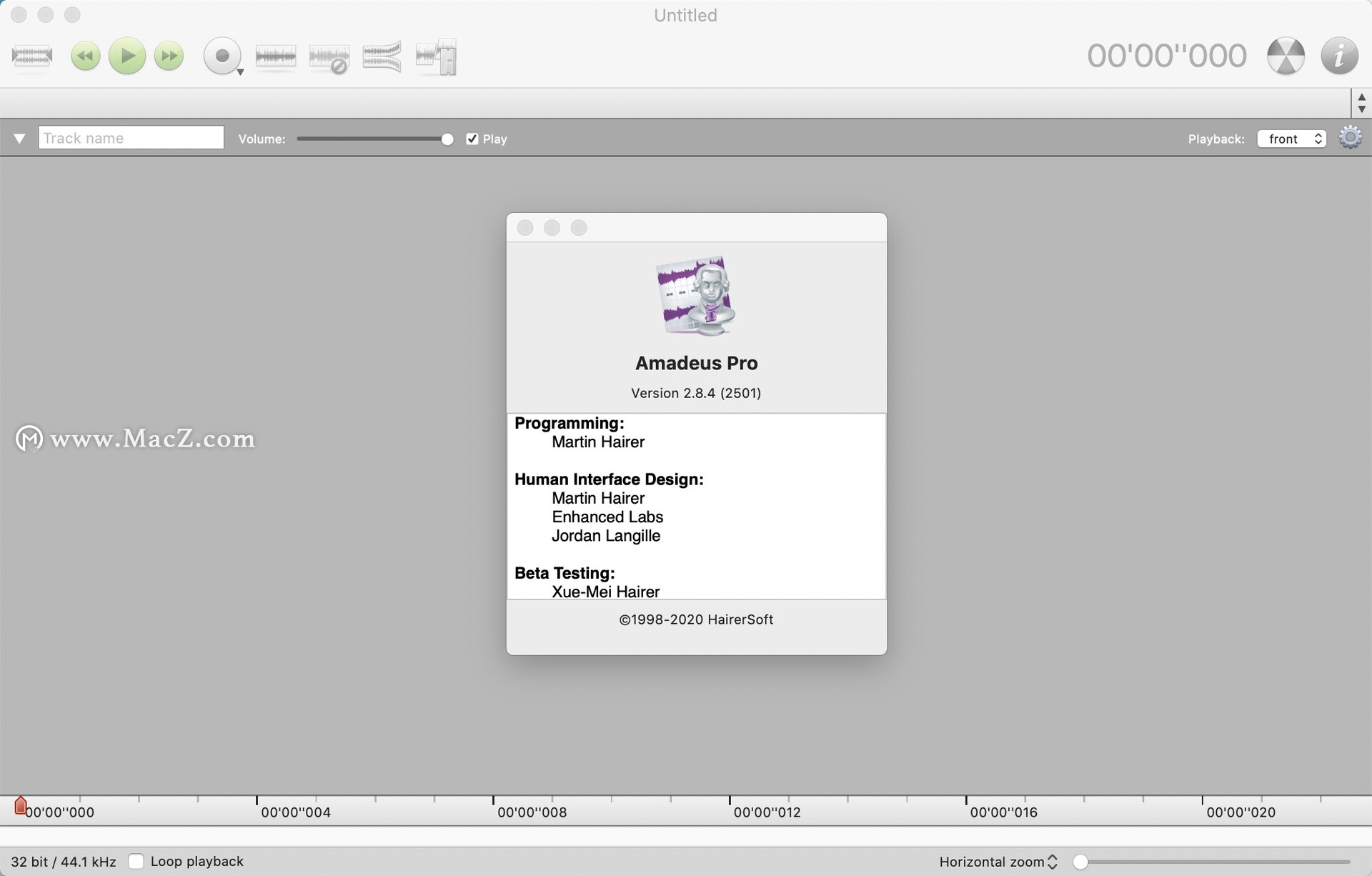
Task: Open the info inspector button
Action: 1339,56
